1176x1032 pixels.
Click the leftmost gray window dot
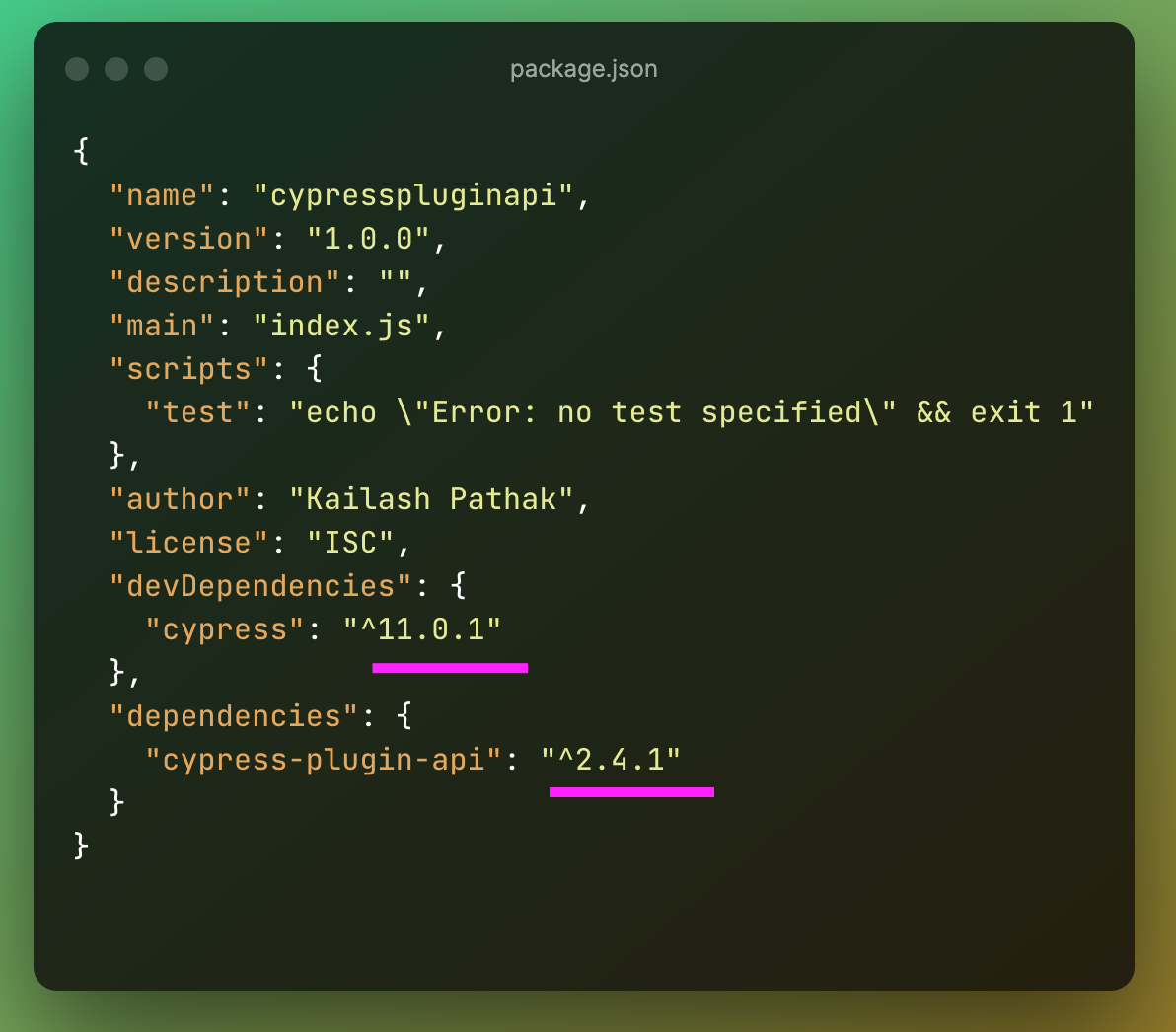click(77, 69)
